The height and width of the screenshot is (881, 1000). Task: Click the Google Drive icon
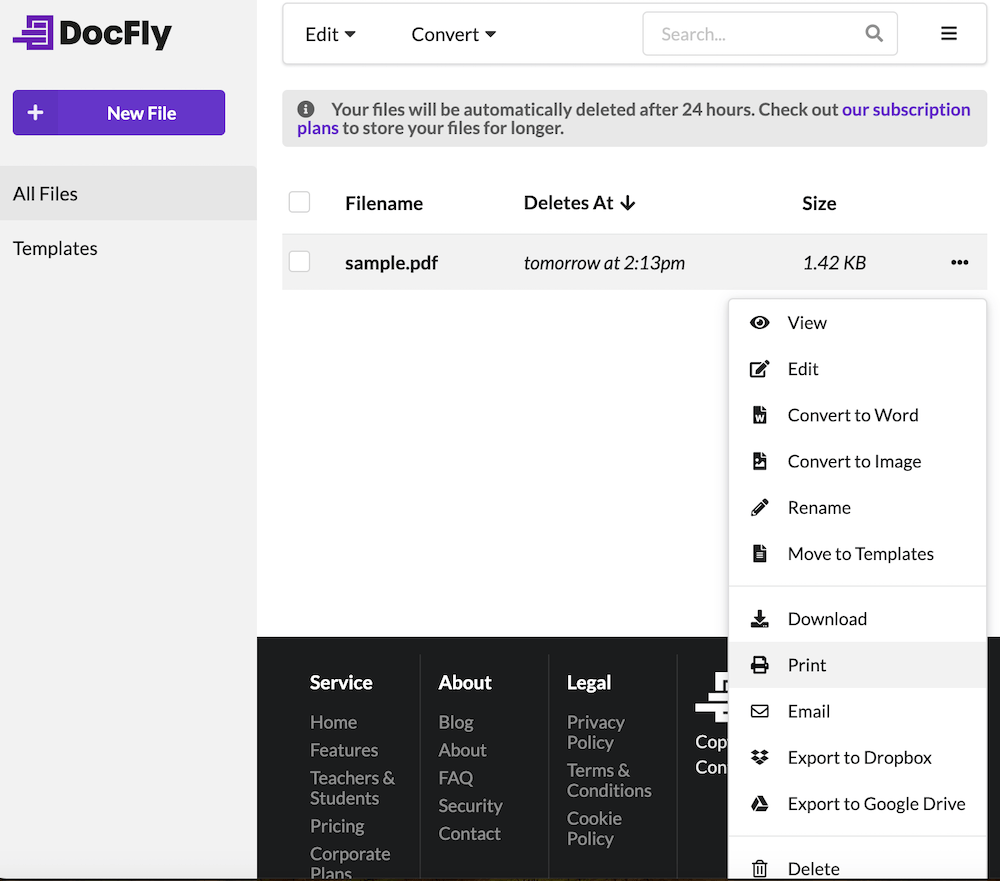point(760,804)
